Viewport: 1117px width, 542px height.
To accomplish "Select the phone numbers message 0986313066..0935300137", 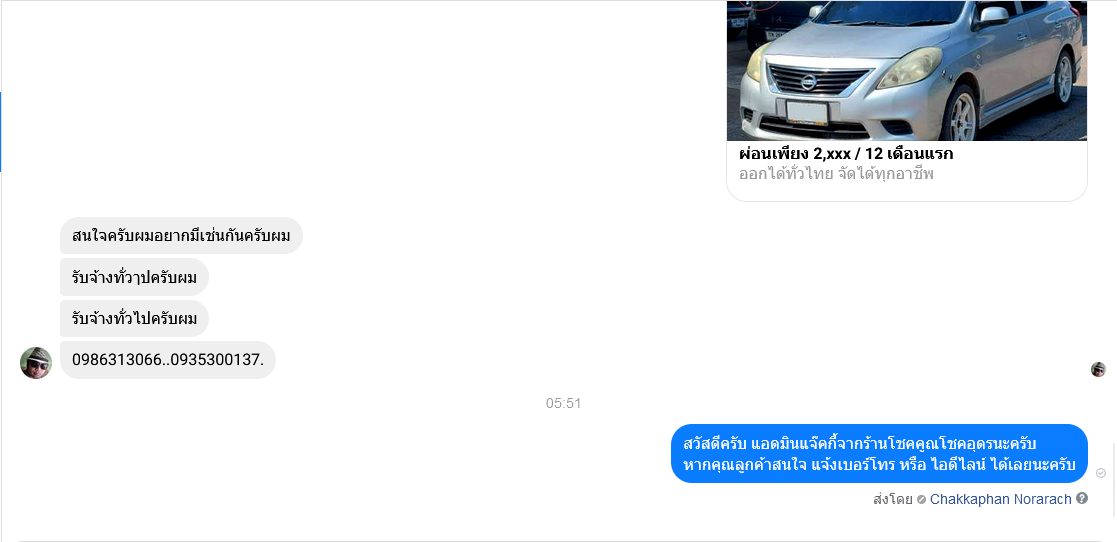I will tap(167, 360).
